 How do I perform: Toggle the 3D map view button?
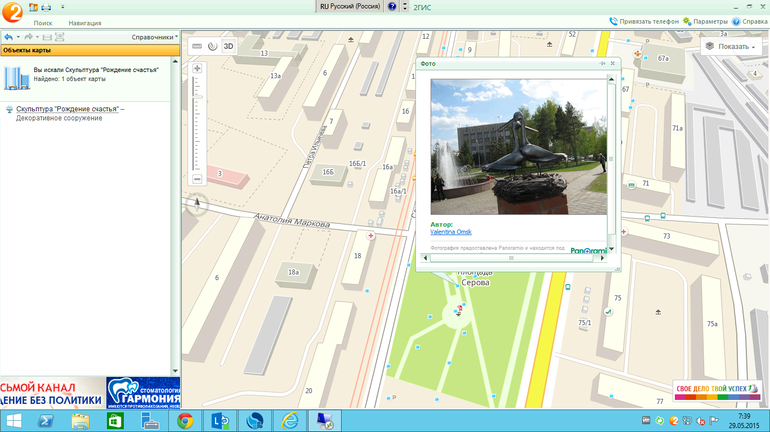228,46
